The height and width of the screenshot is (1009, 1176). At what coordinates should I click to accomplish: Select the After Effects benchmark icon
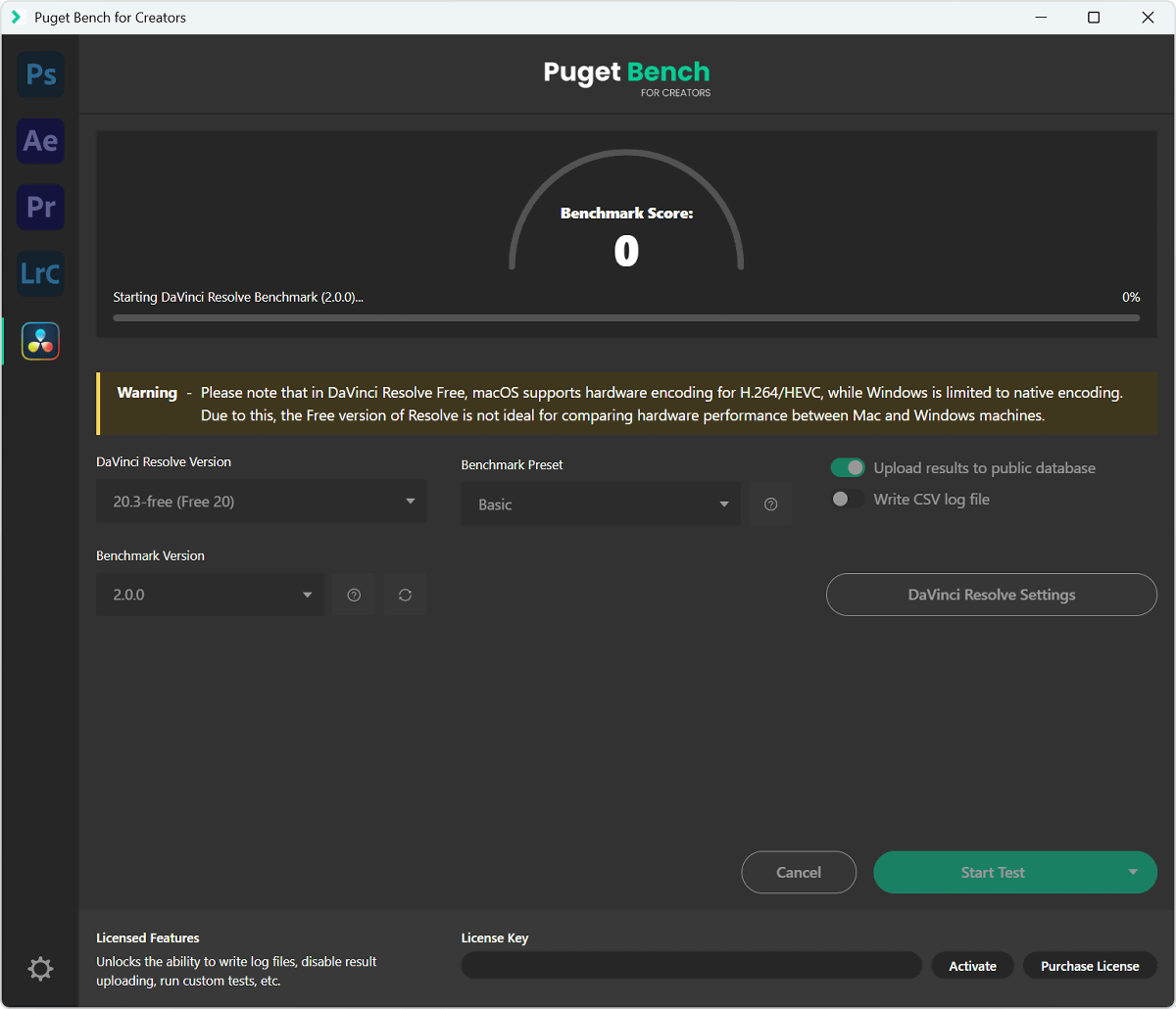pos(40,141)
